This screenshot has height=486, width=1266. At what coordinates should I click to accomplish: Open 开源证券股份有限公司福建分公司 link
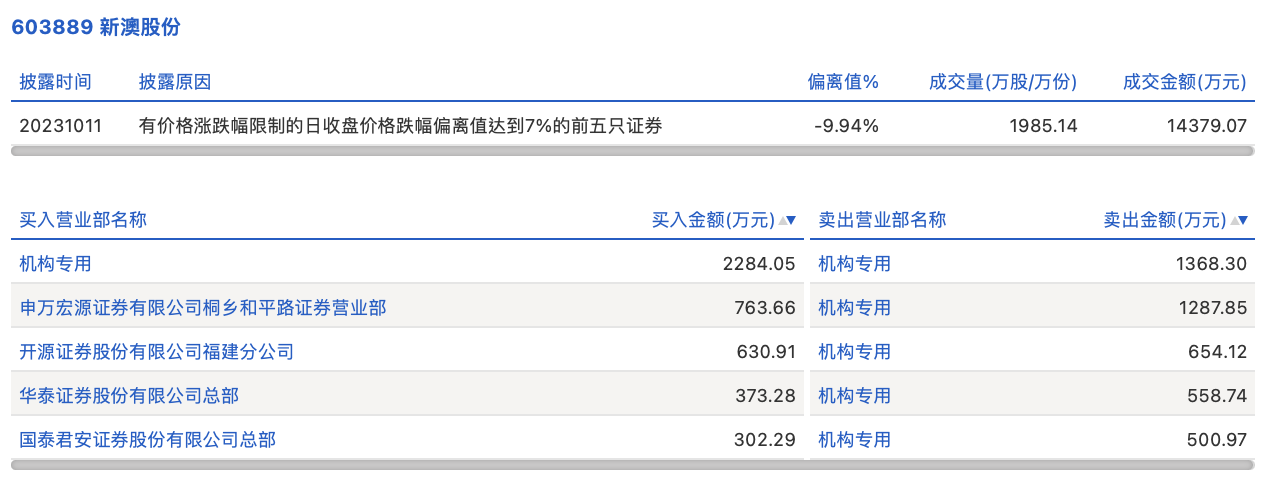point(157,352)
